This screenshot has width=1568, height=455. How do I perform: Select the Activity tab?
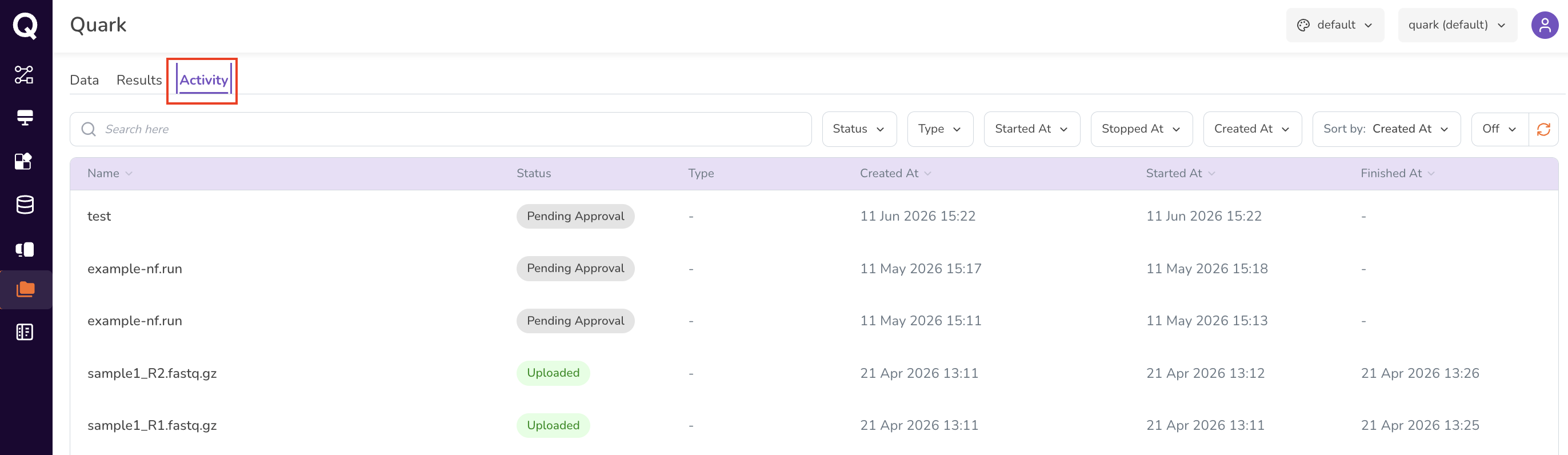pos(204,81)
